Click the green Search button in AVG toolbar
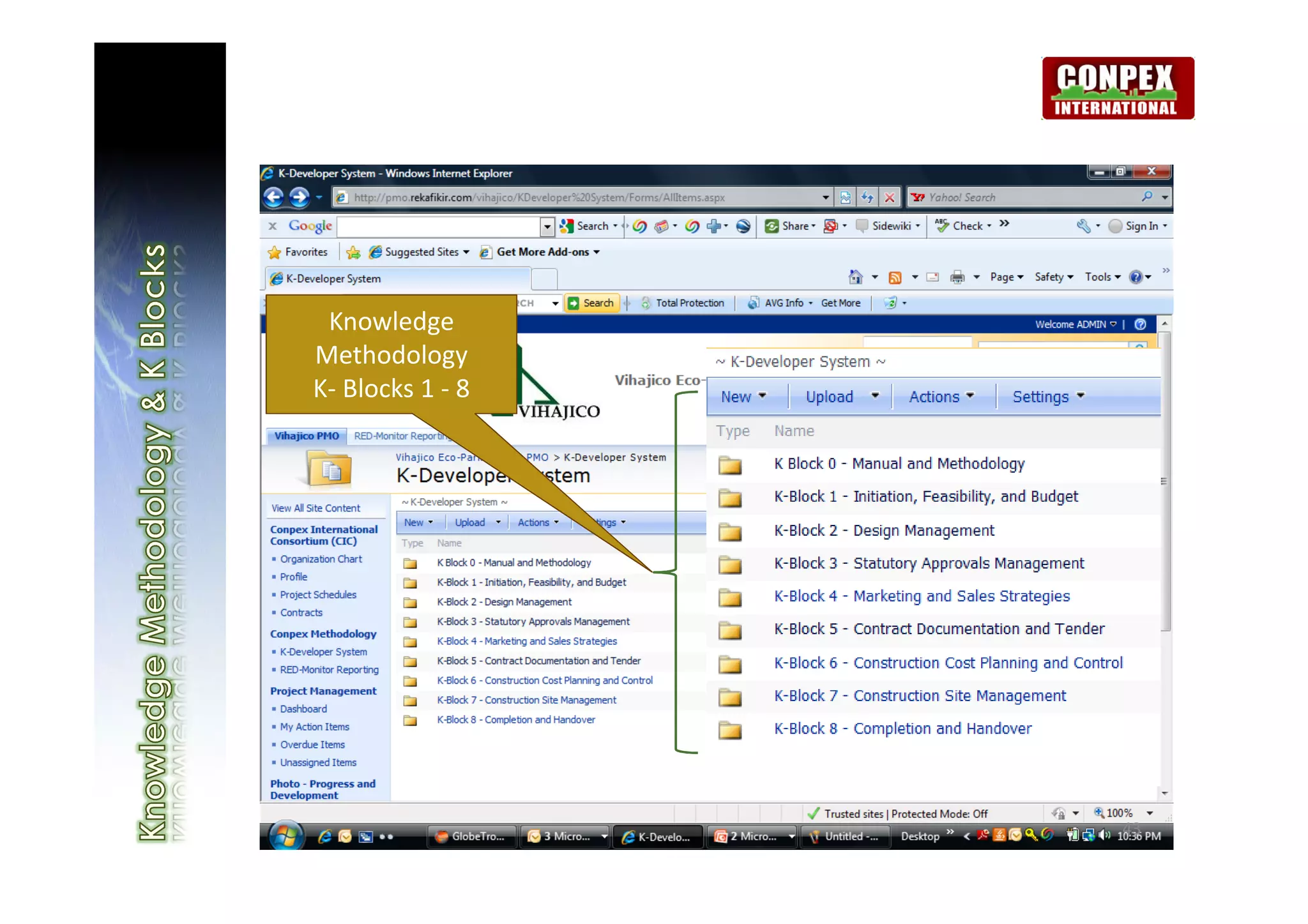This screenshot has height=924, width=1308. click(x=591, y=303)
